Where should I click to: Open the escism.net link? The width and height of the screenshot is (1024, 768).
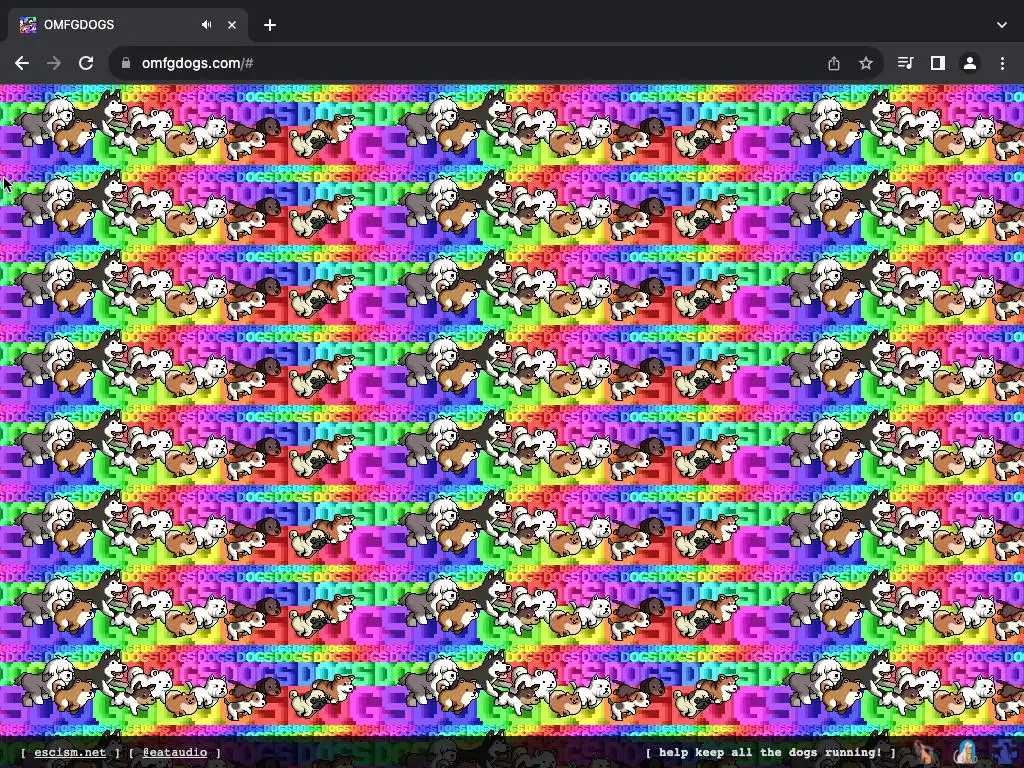(70, 752)
